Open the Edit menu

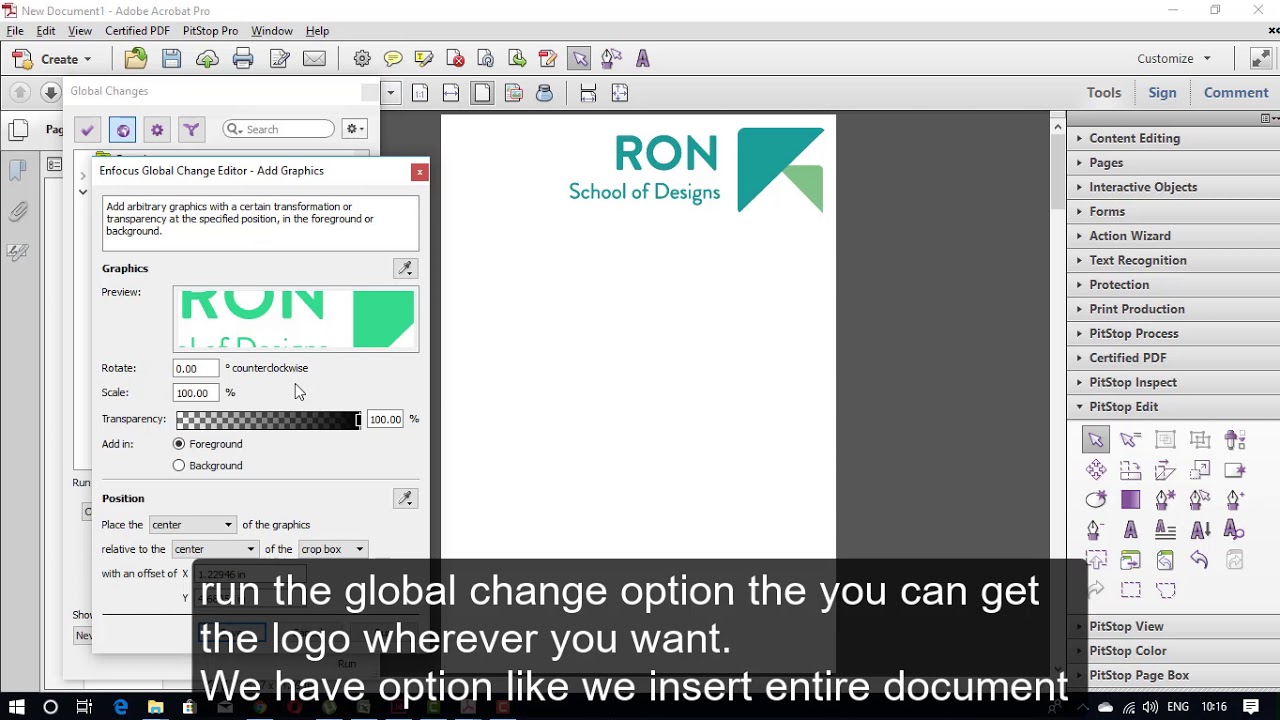(x=46, y=31)
